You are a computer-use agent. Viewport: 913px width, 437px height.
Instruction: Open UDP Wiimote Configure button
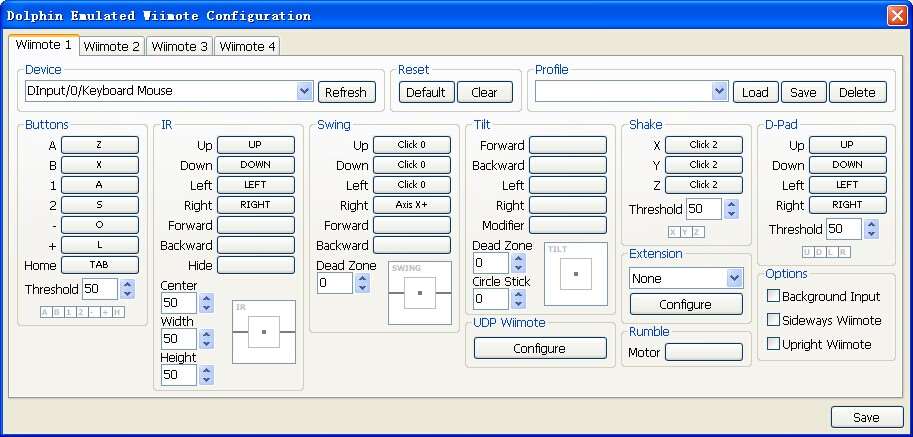click(x=540, y=349)
